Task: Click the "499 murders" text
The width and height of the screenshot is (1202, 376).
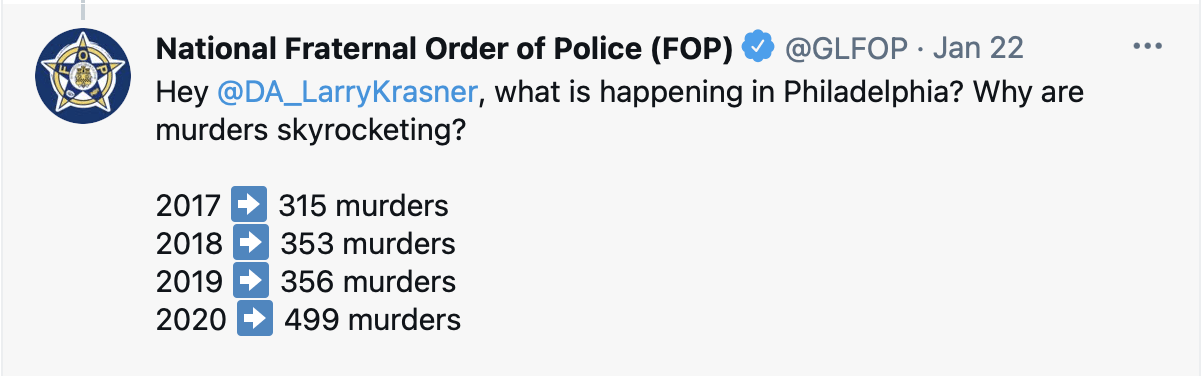Action: (373, 320)
